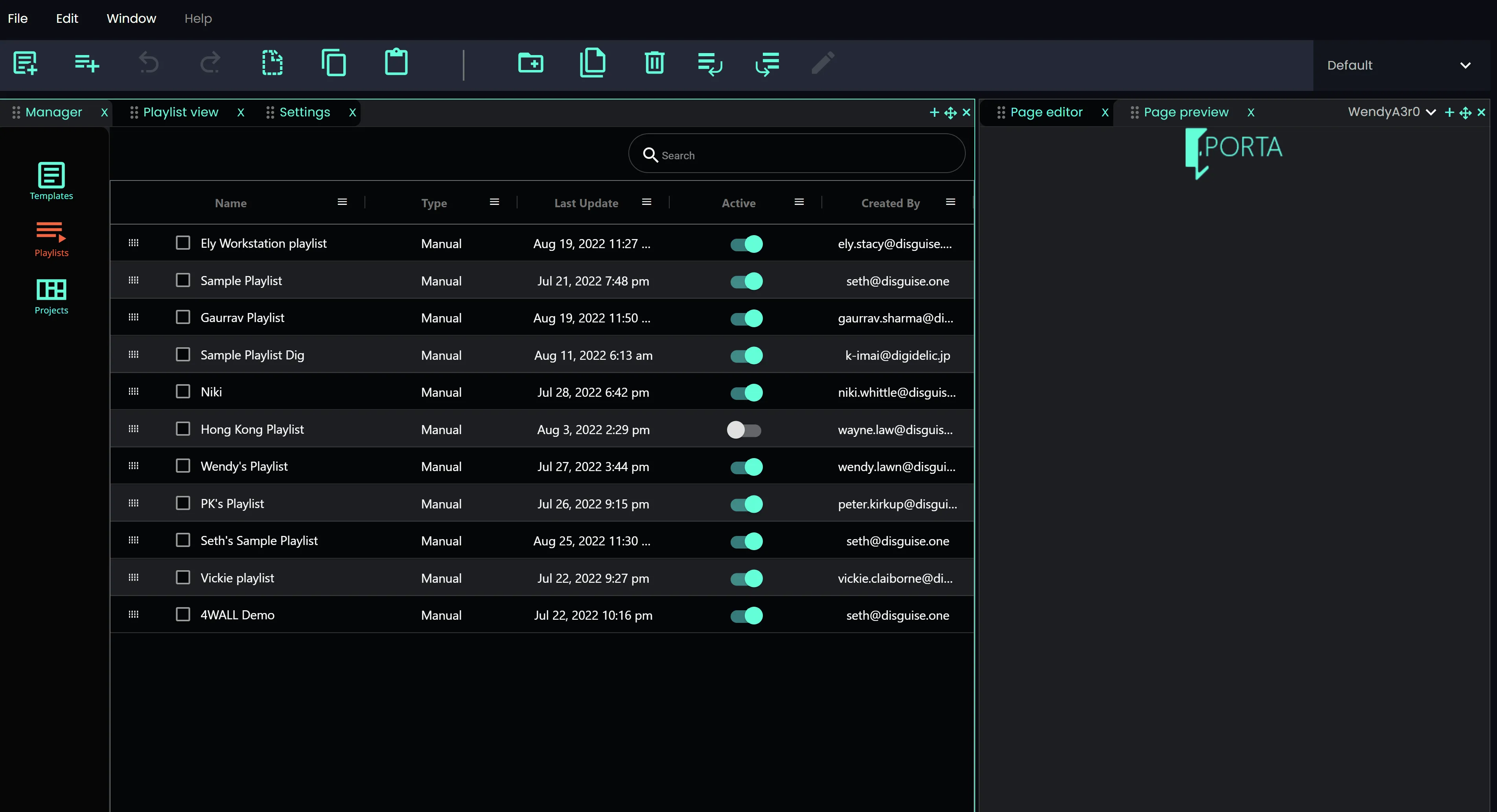Open the Window menu
The height and width of the screenshot is (812, 1497).
coord(131,18)
